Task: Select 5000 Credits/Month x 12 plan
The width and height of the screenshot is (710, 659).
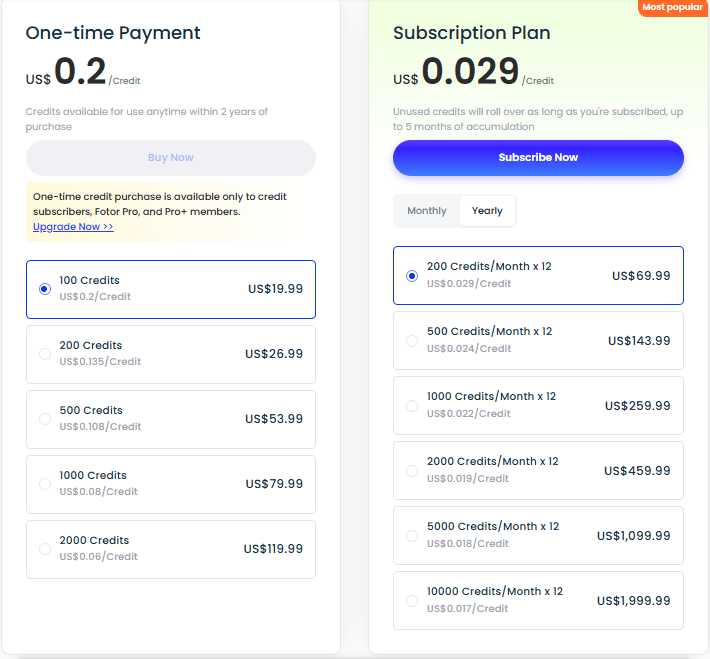Action: pos(412,535)
